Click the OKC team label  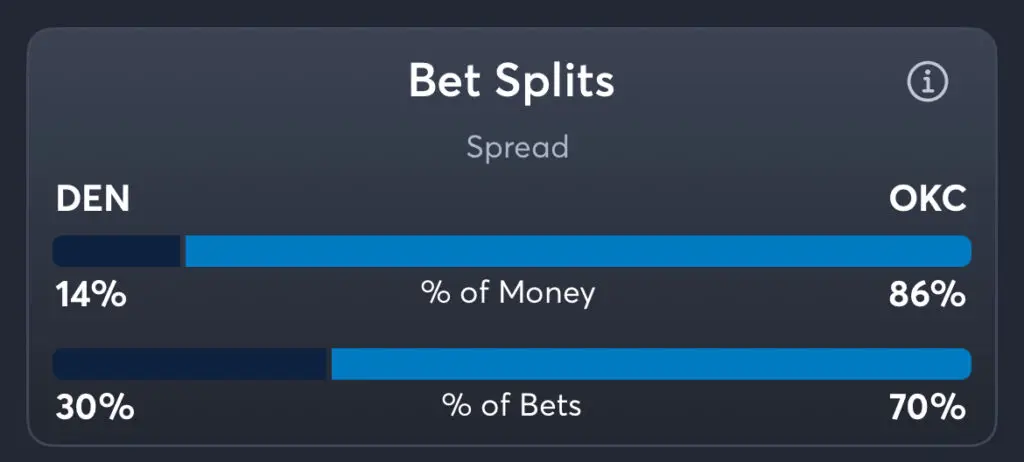click(x=927, y=199)
